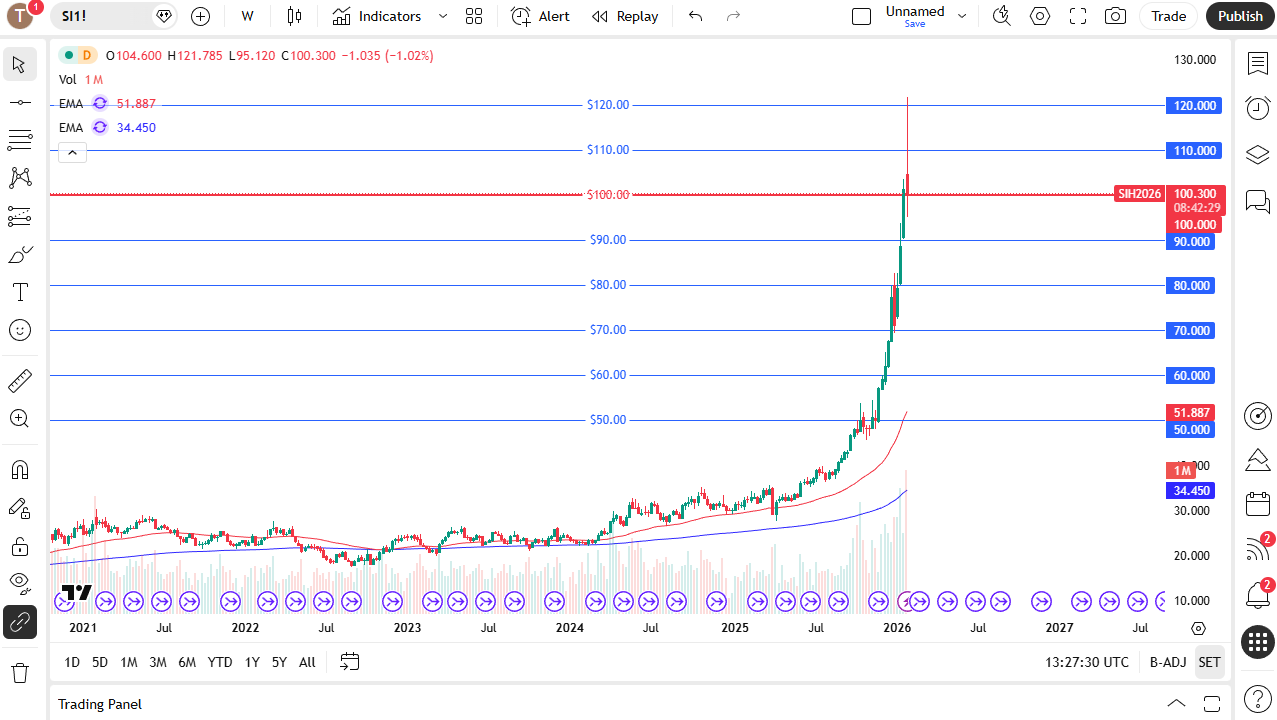The height and width of the screenshot is (720, 1277).
Task: Select the 6M date range
Action: tap(187, 662)
